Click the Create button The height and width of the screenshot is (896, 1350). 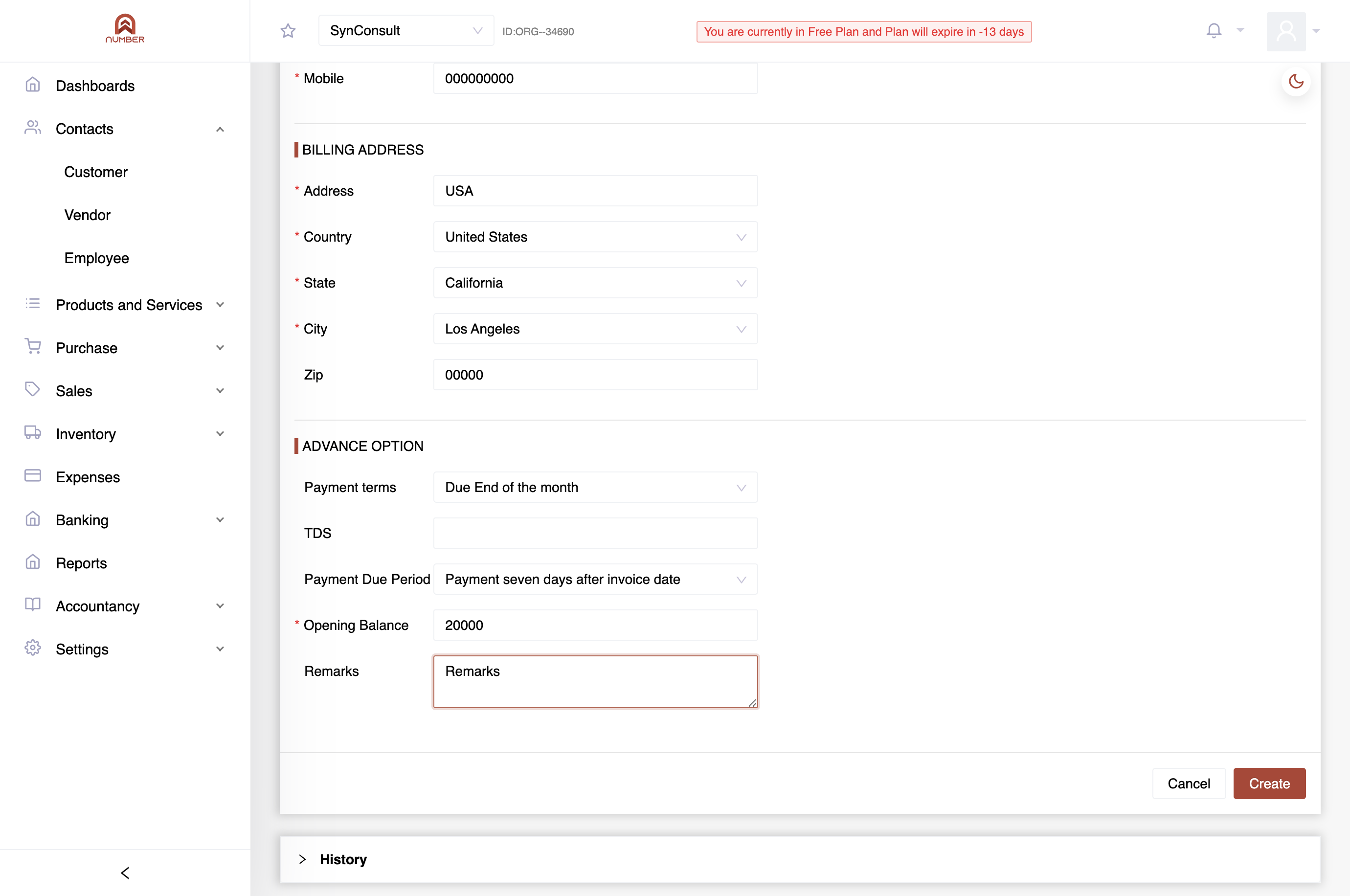coord(1269,784)
